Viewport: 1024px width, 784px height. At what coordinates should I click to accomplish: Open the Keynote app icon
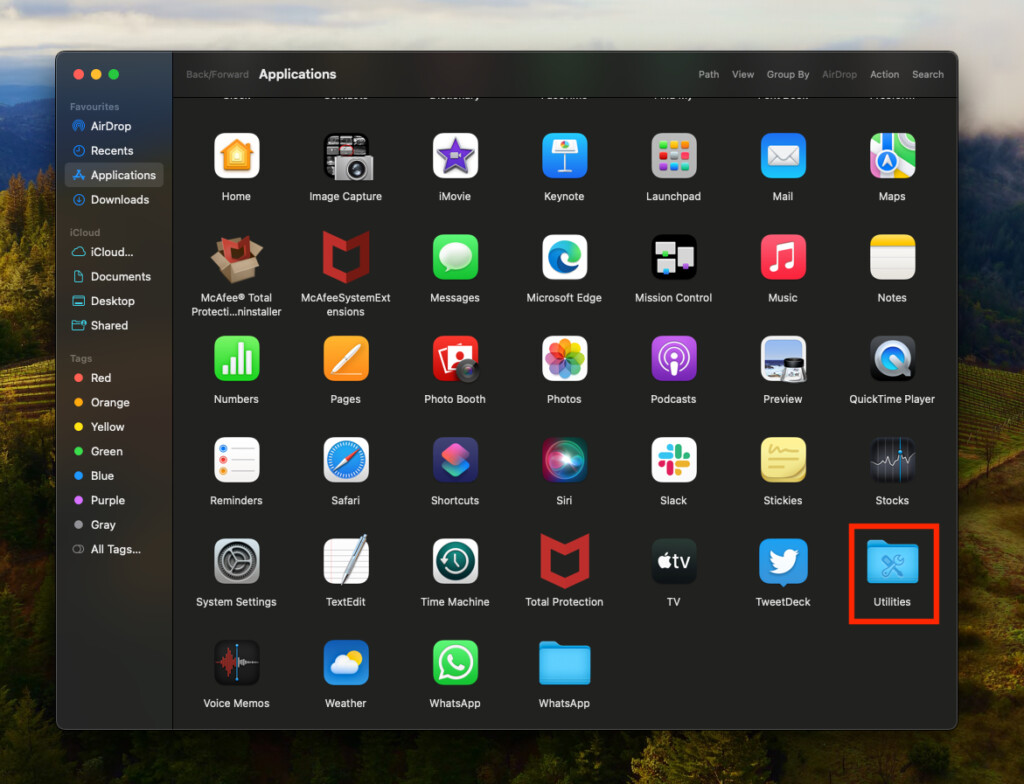point(564,156)
